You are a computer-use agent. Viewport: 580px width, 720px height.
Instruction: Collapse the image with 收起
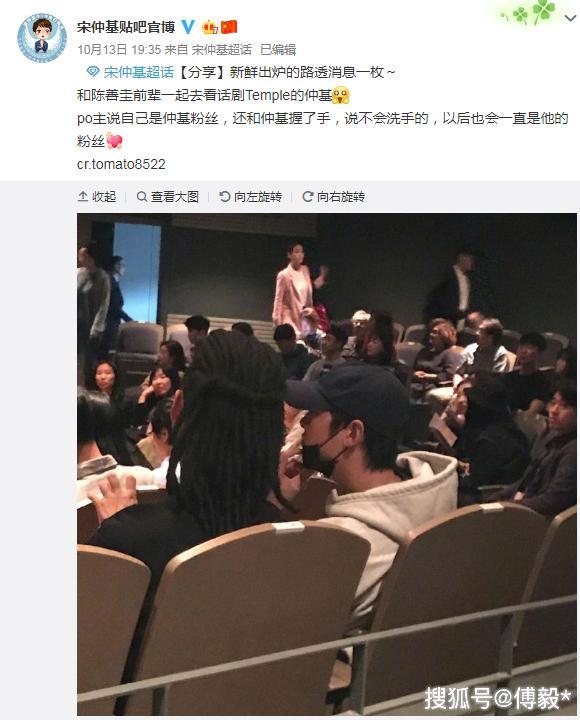pos(97,197)
